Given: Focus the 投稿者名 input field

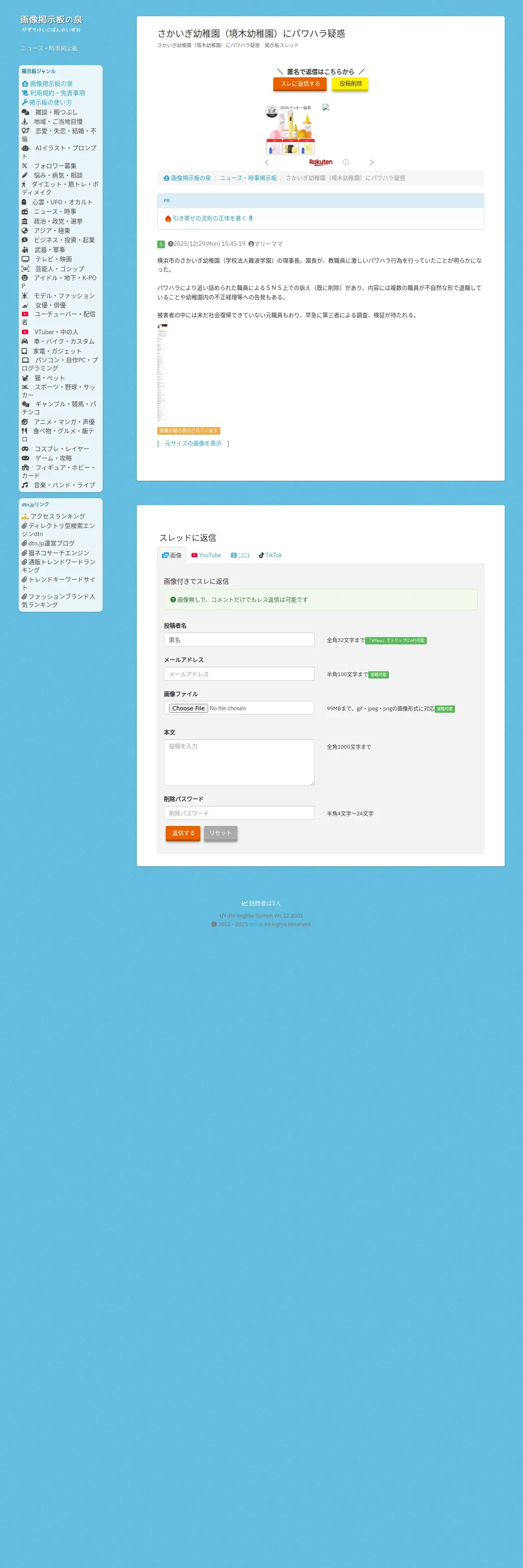Looking at the screenshot, I should pos(239,640).
